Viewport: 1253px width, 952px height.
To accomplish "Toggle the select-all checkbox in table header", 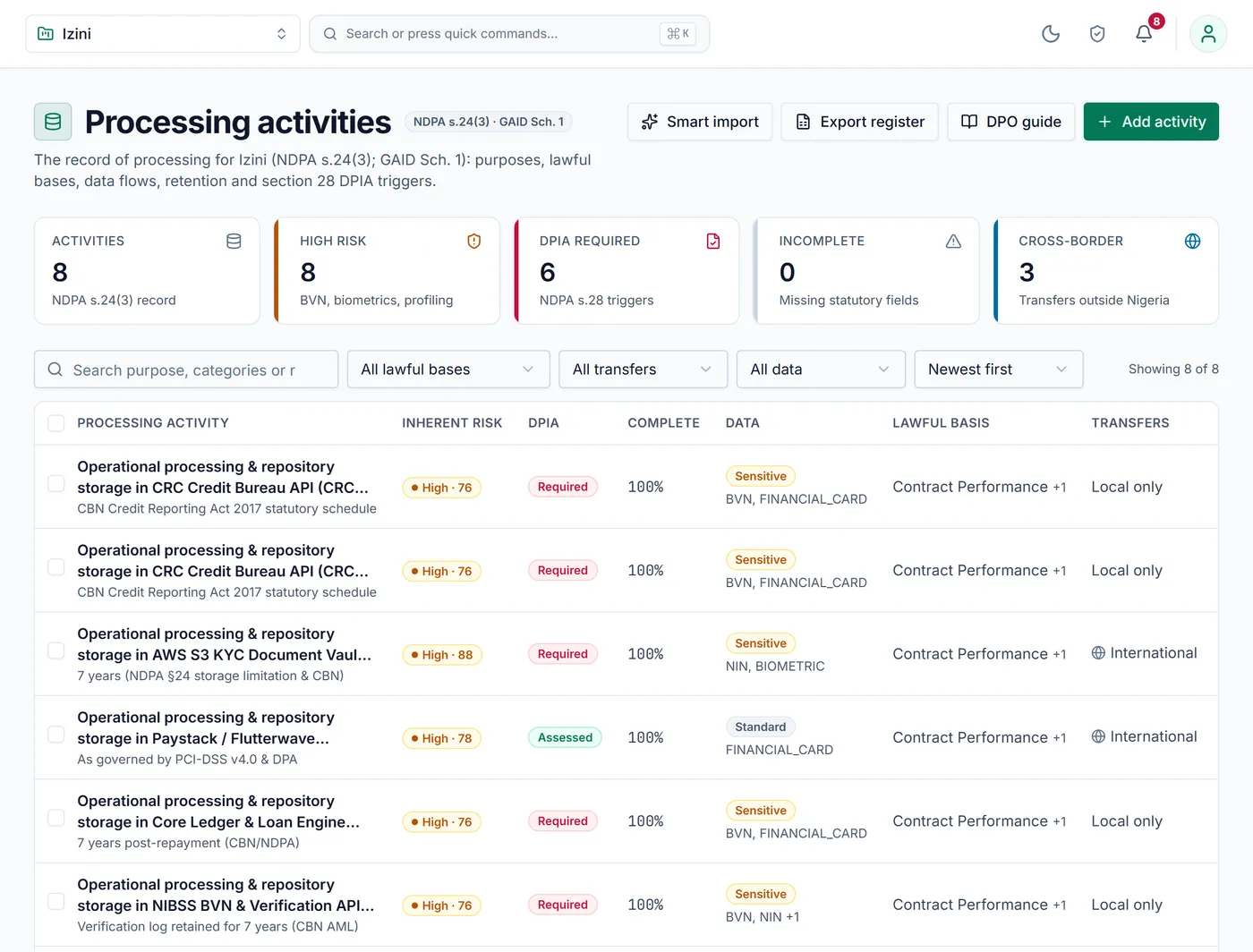I will [55, 423].
